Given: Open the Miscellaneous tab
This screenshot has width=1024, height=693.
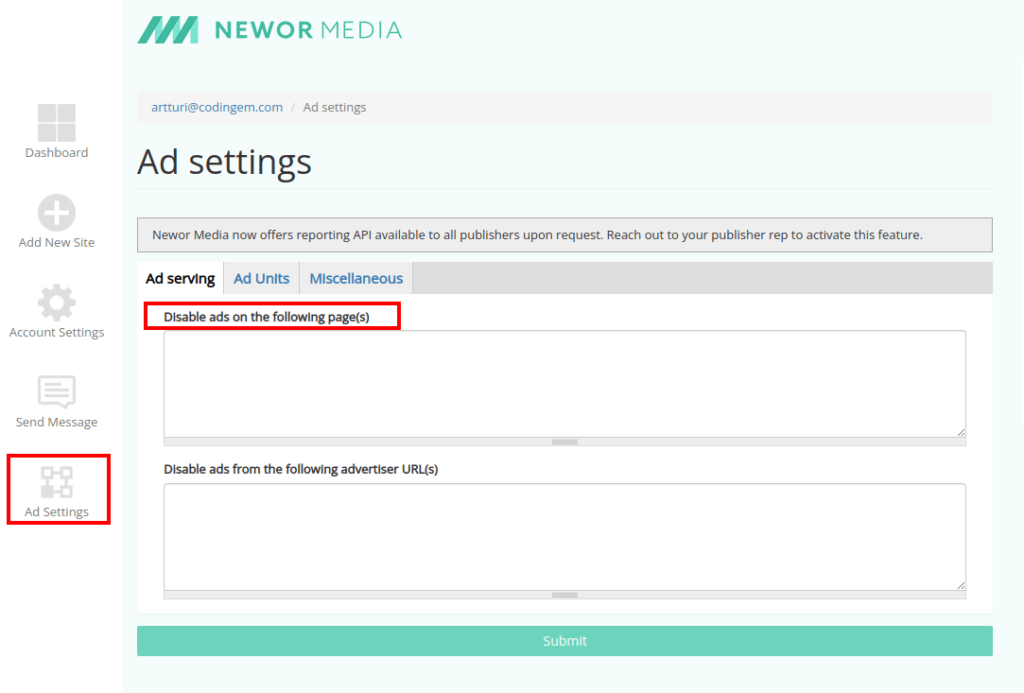Looking at the screenshot, I should pos(356,278).
